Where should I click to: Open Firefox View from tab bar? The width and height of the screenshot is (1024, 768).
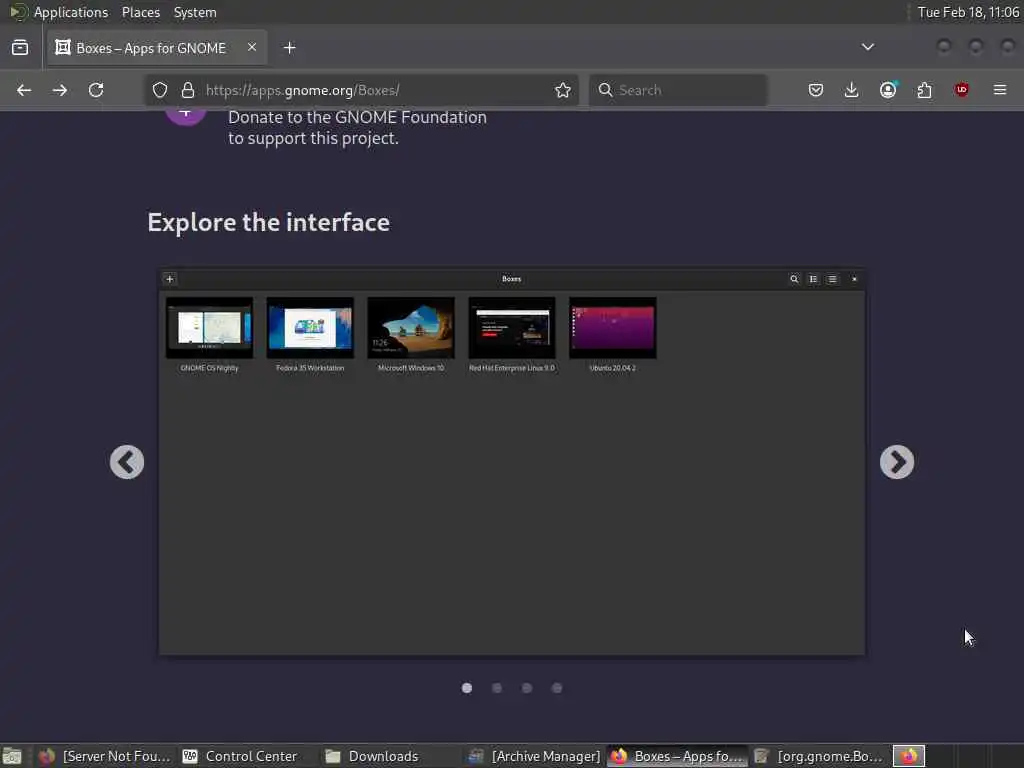coord(20,48)
